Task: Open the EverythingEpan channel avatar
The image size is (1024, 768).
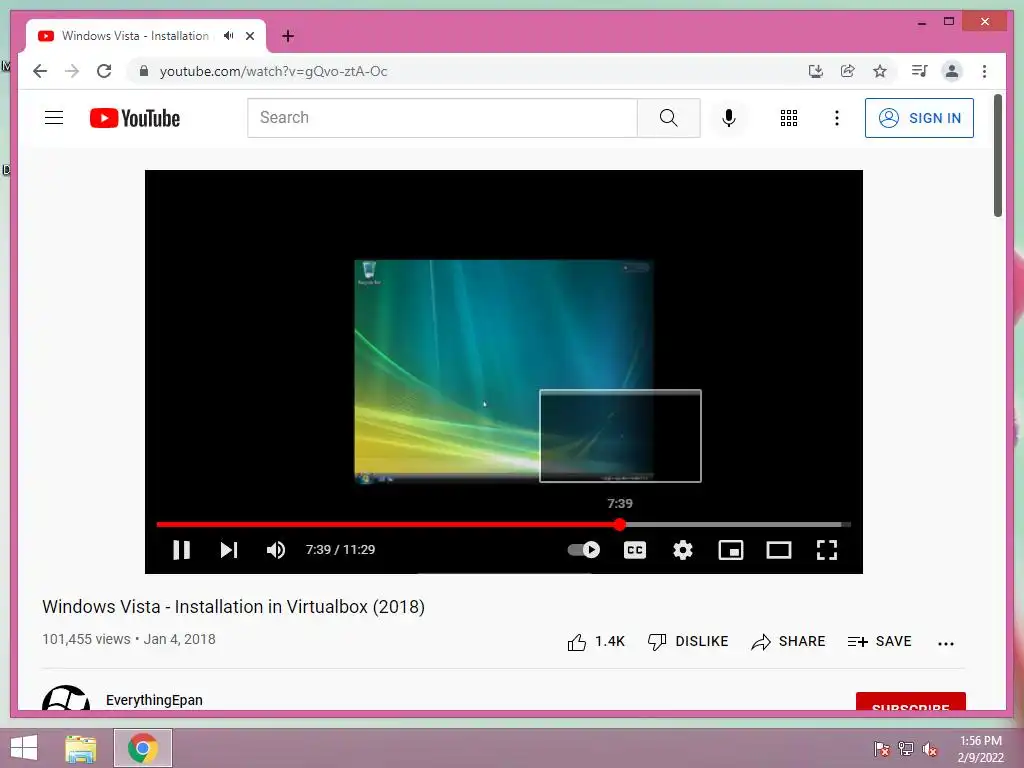Action: [x=66, y=697]
